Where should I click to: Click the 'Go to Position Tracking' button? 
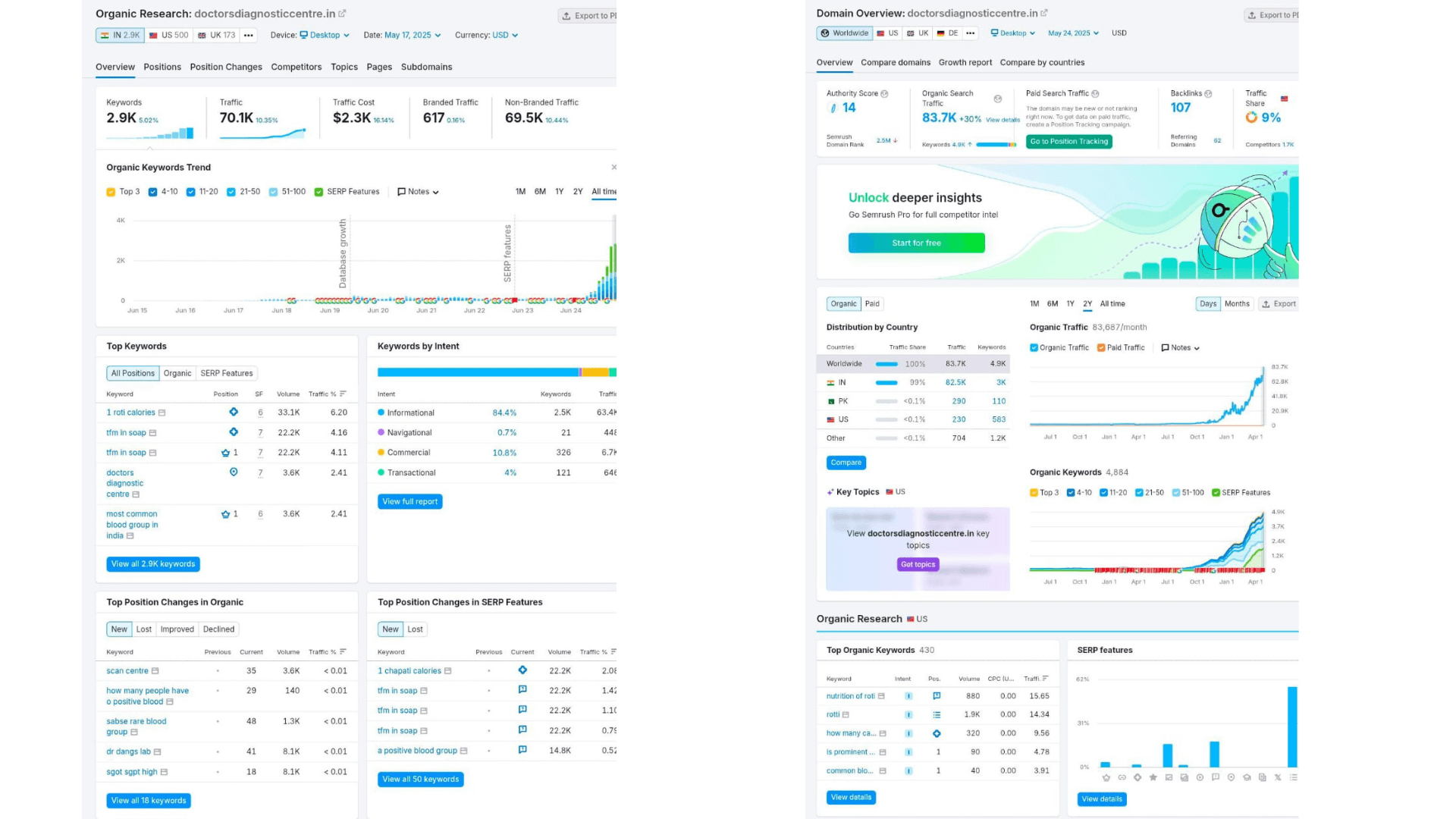1068,142
